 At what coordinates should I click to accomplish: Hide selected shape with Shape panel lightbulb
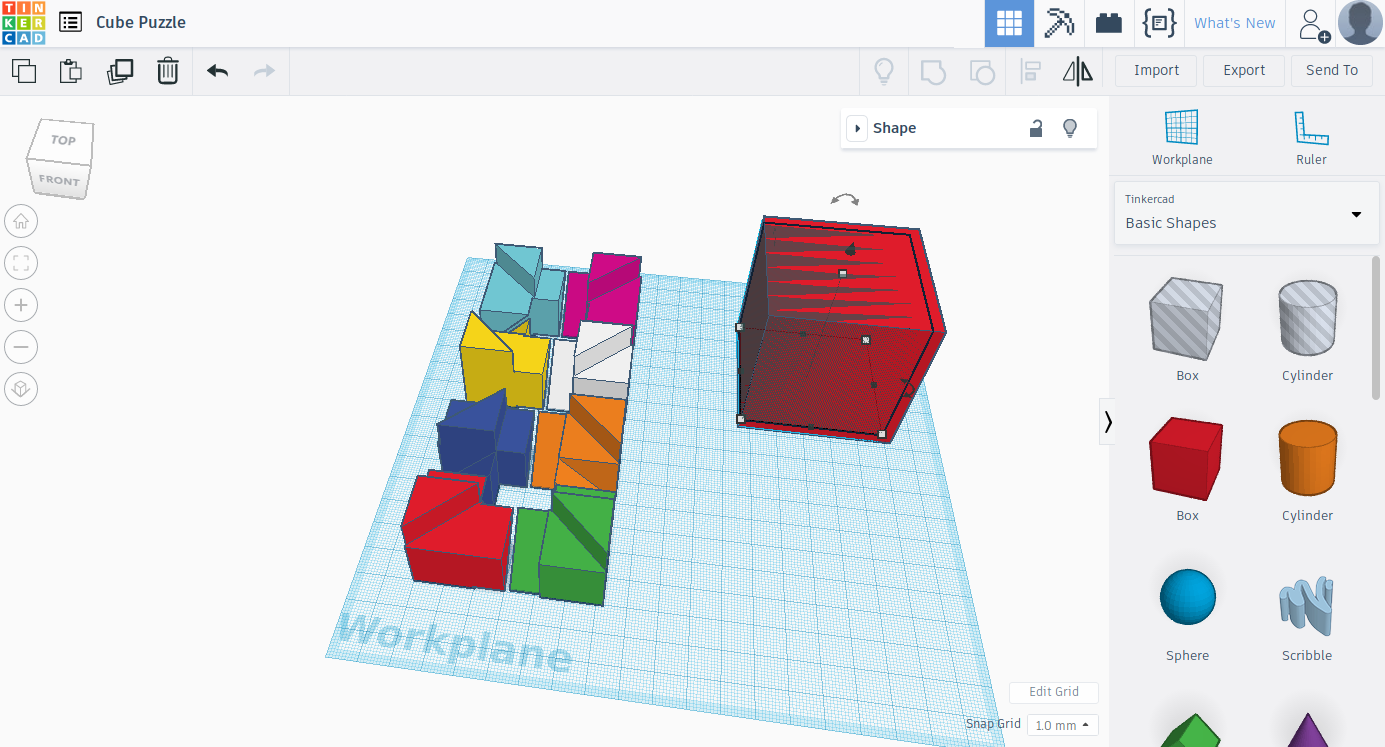tap(1070, 128)
